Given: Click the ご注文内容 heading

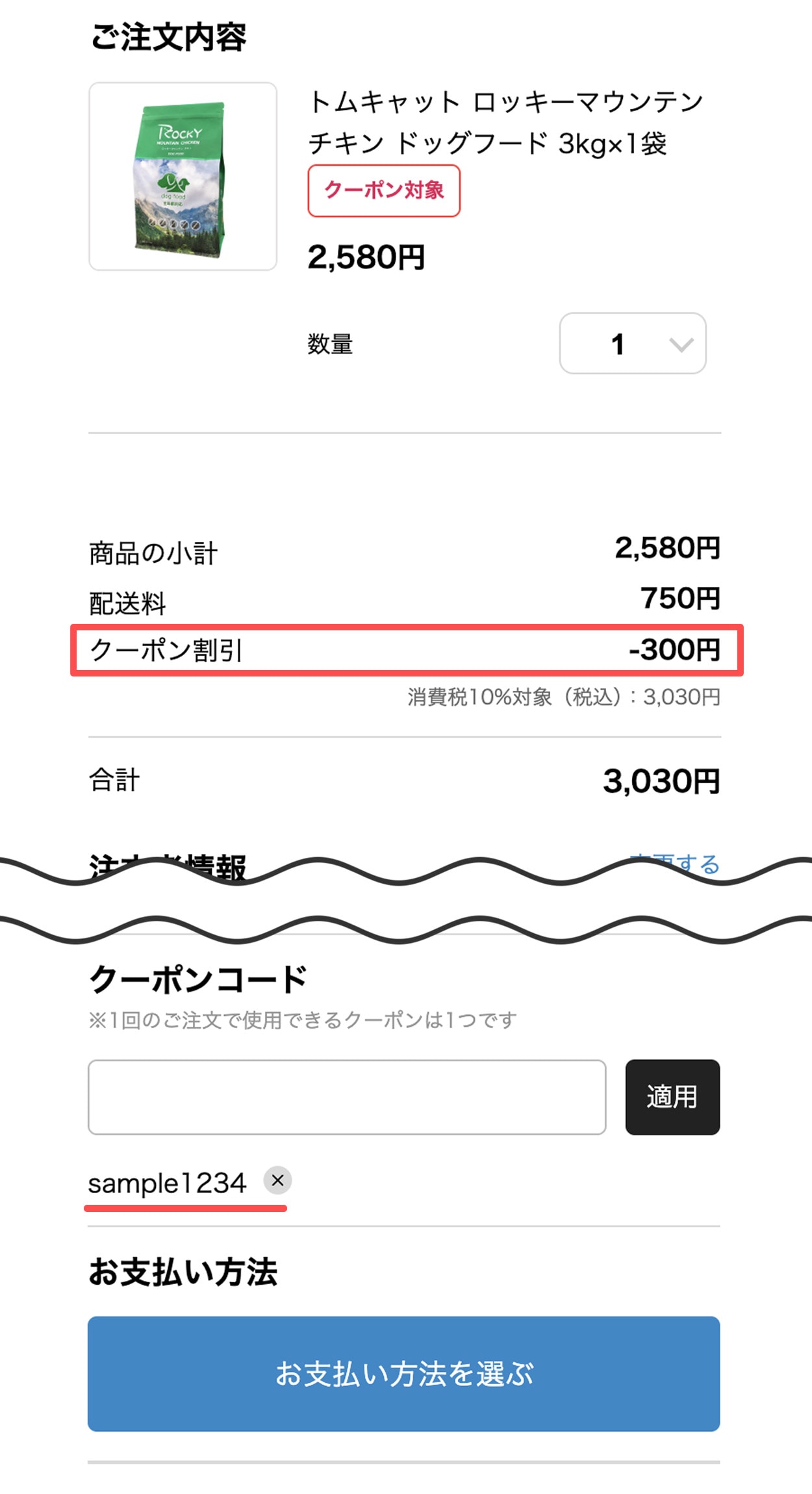Looking at the screenshot, I should [x=169, y=37].
